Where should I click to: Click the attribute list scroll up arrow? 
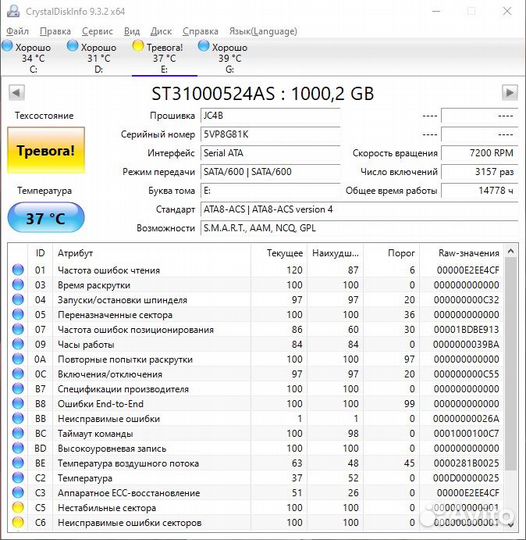(511, 252)
